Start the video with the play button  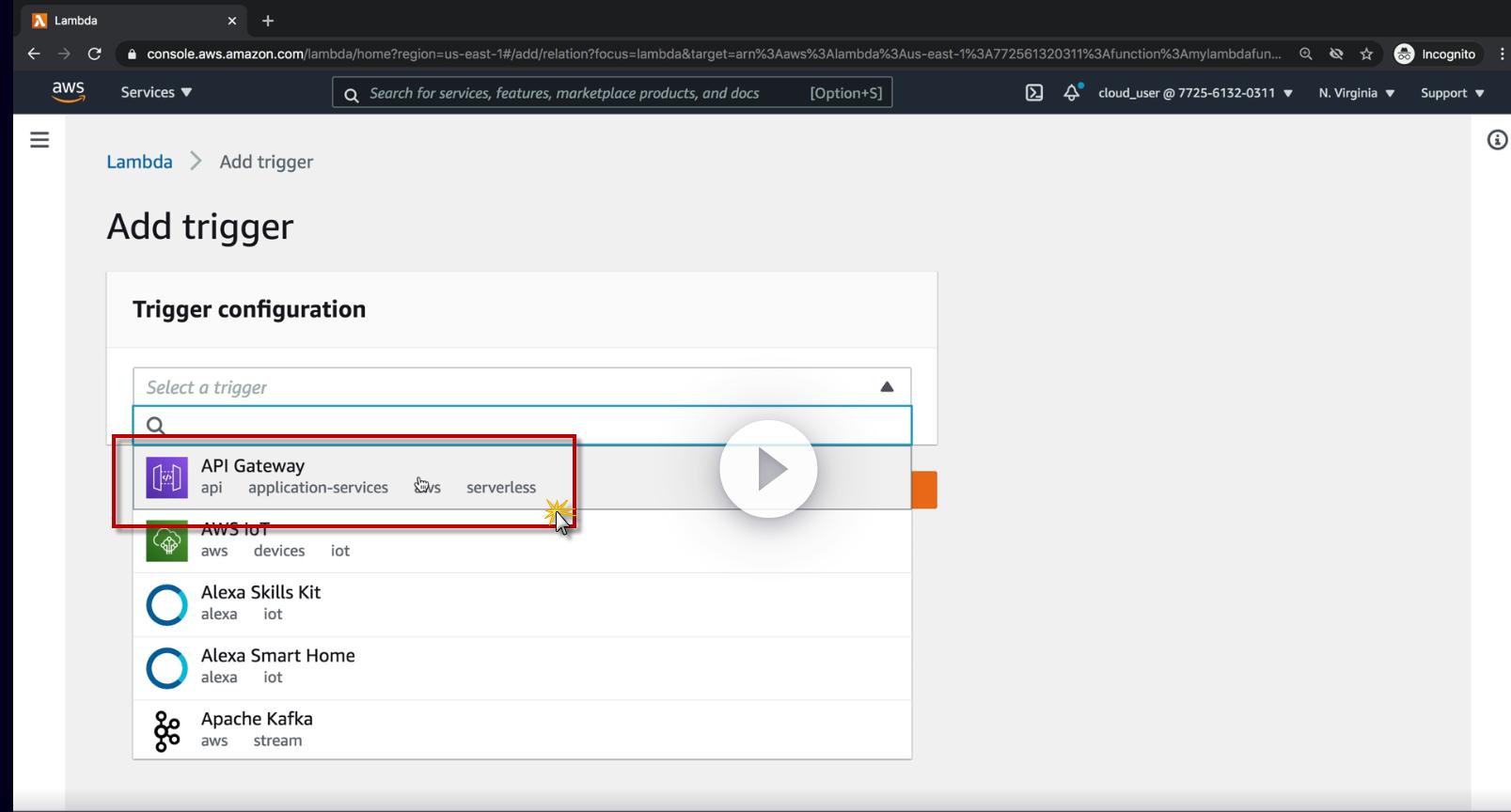[x=768, y=469]
